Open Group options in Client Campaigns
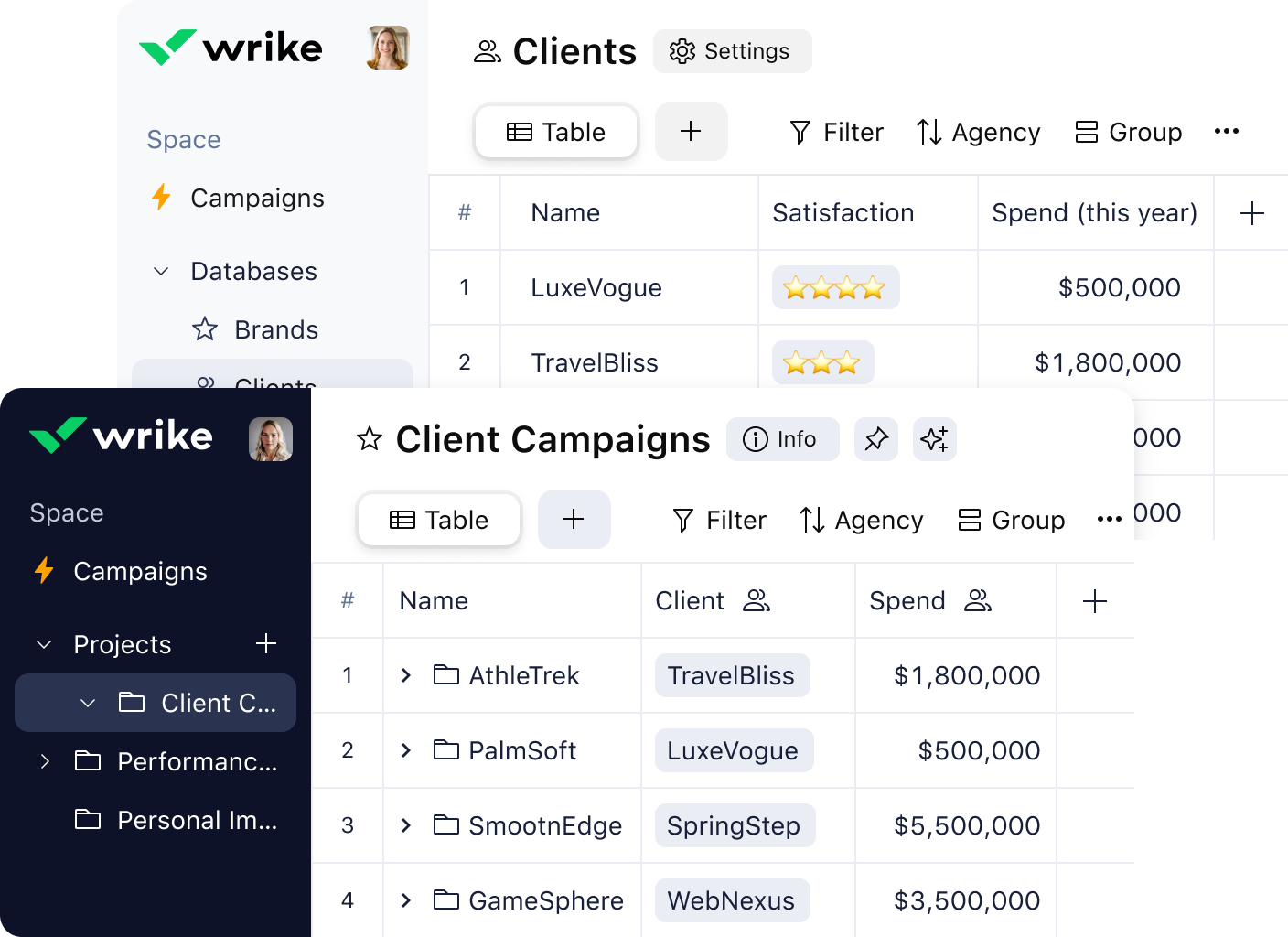The image size is (1288, 937). 1011,521
